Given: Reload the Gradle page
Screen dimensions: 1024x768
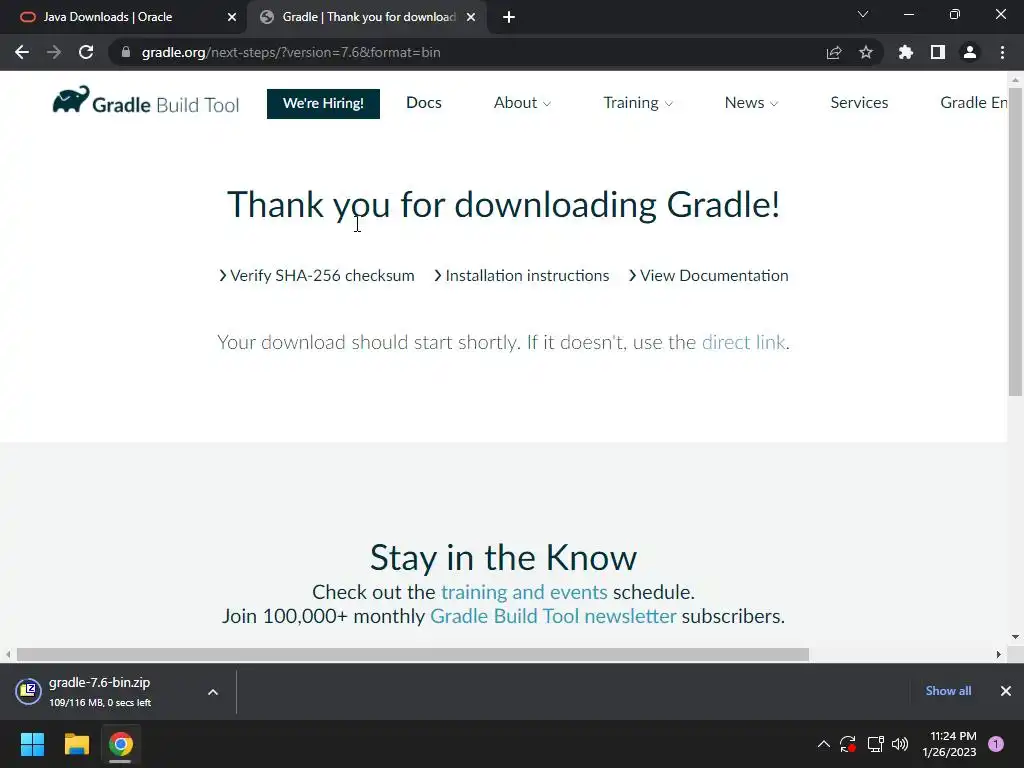Looking at the screenshot, I should (x=86, y=52).
